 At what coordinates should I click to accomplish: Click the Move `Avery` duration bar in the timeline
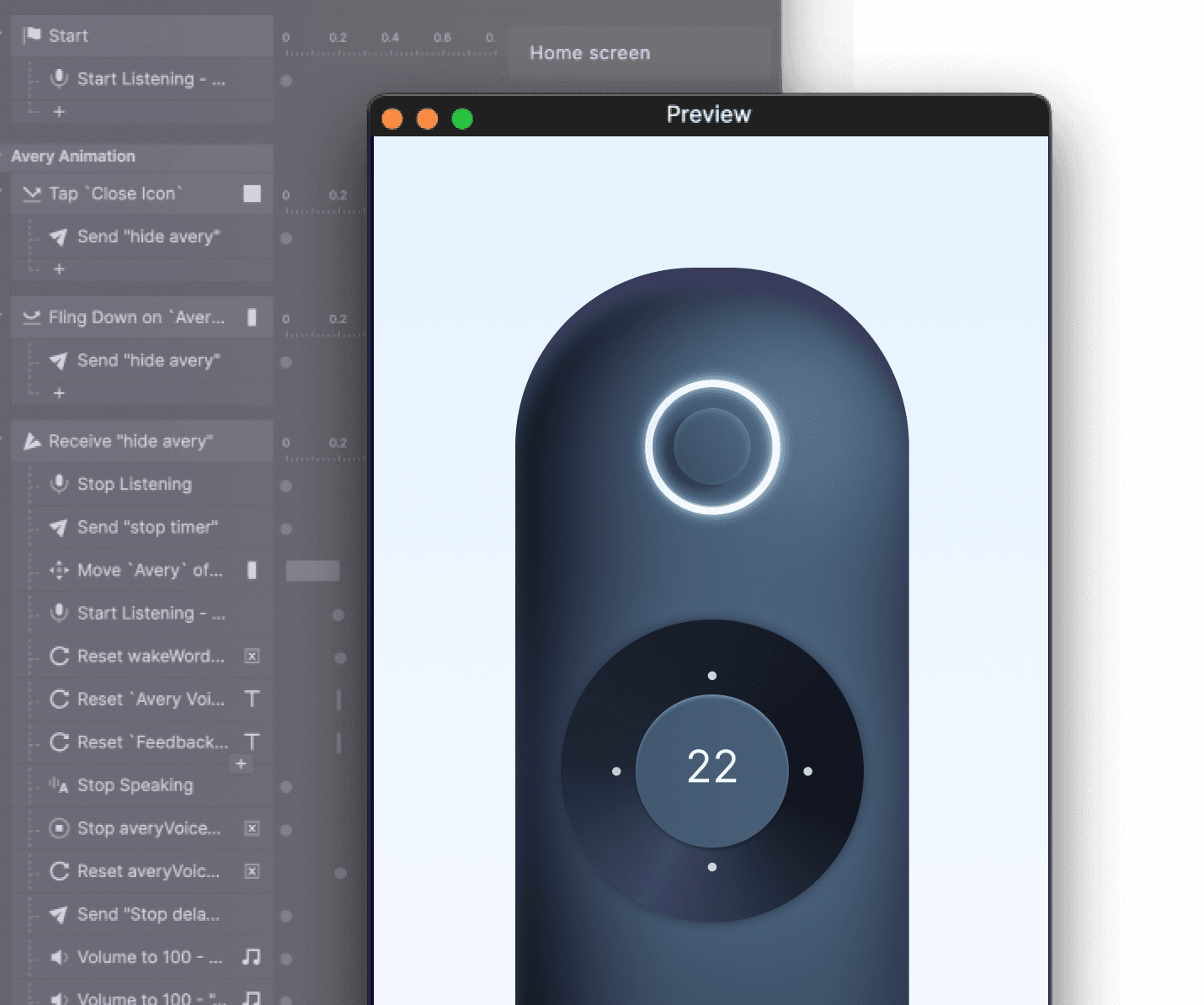tap(313, 571)
